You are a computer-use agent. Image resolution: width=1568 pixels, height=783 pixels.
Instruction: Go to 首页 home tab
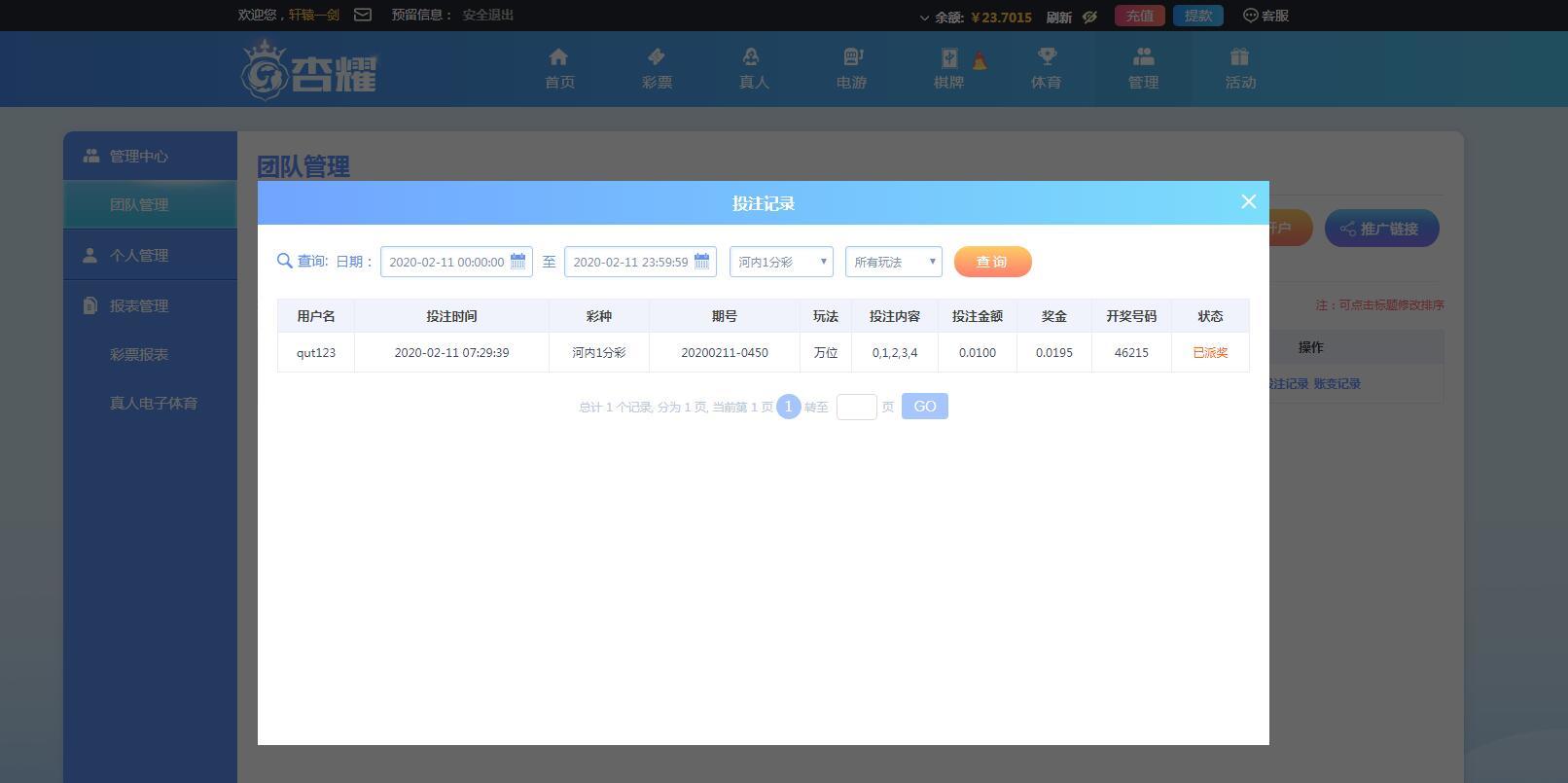[x=559, y=69]
